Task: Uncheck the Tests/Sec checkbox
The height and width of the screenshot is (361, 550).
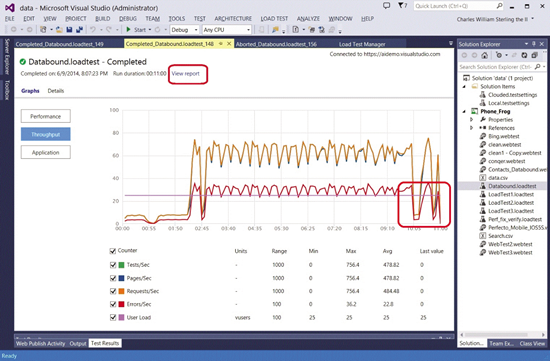Action: (x=113, y=265)
